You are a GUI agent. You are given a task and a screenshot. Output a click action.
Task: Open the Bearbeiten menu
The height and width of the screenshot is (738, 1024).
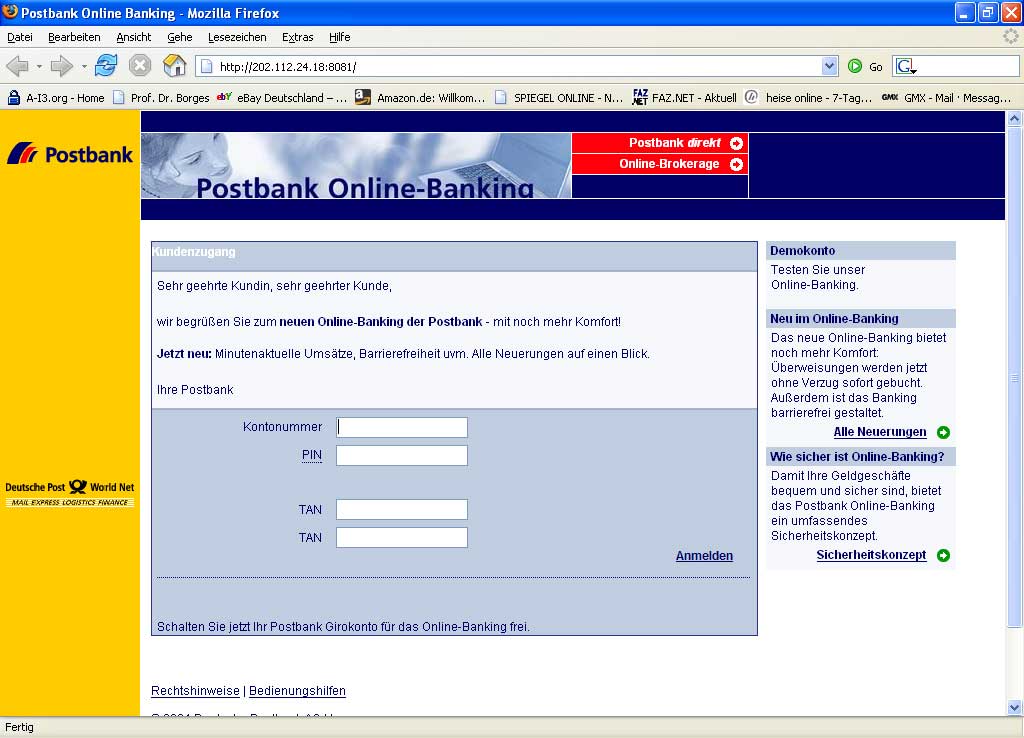coord(74,37)
